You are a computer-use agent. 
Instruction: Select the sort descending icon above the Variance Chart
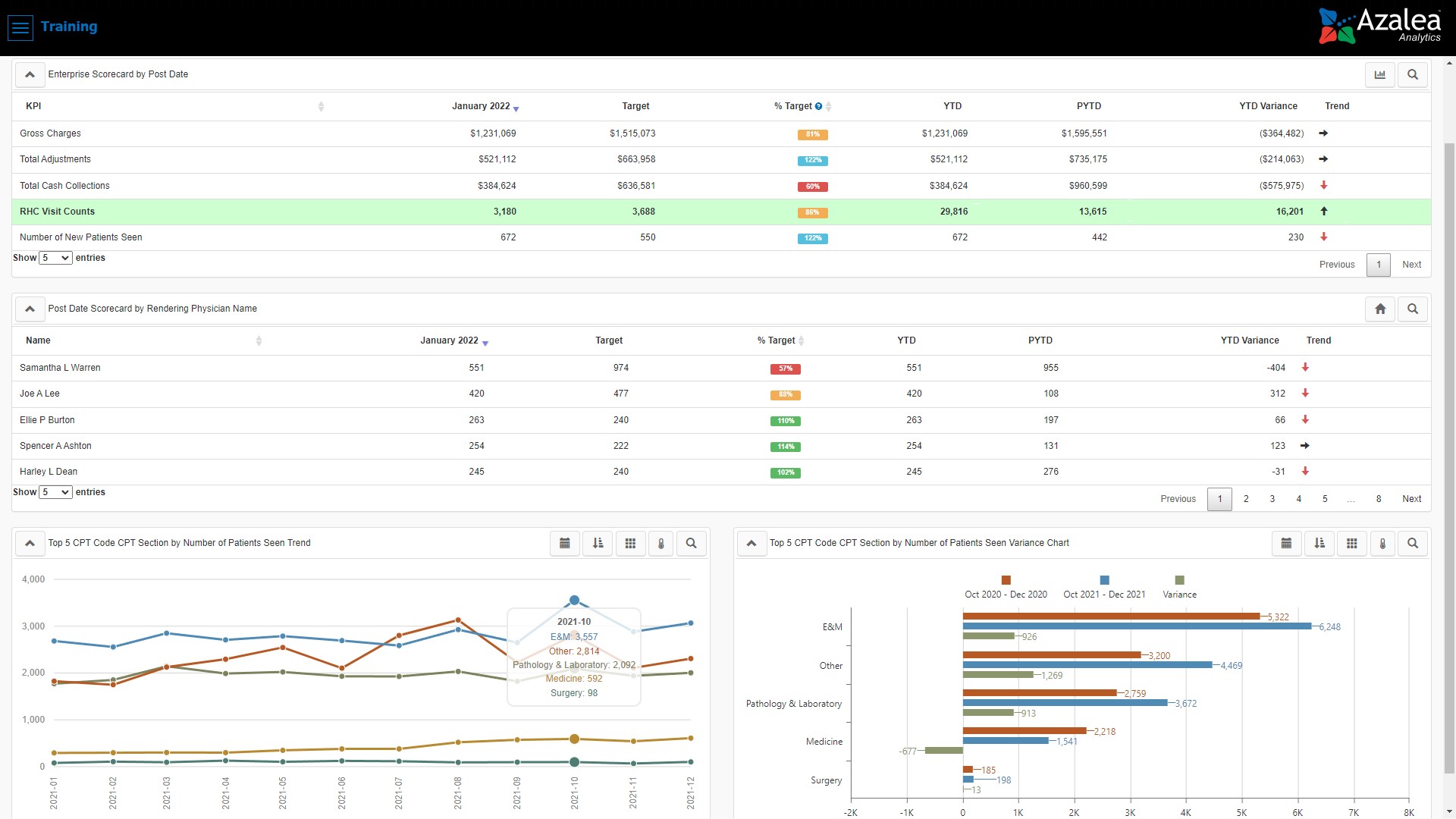point(1319,543)
